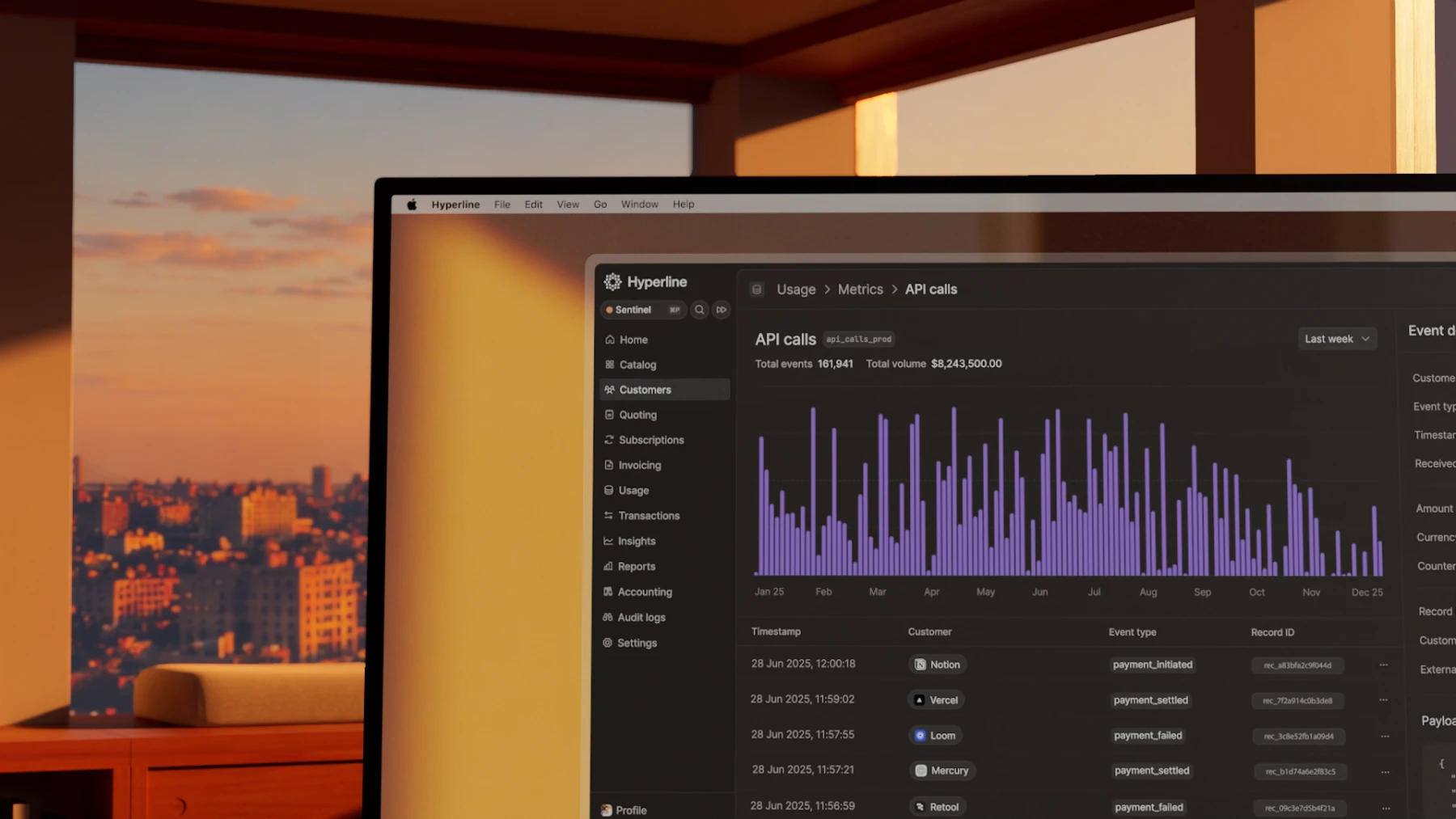Screen dimensions: 1456x819
Task: Click the API calls breadcrumb
Action: click(x=931, y=289)
